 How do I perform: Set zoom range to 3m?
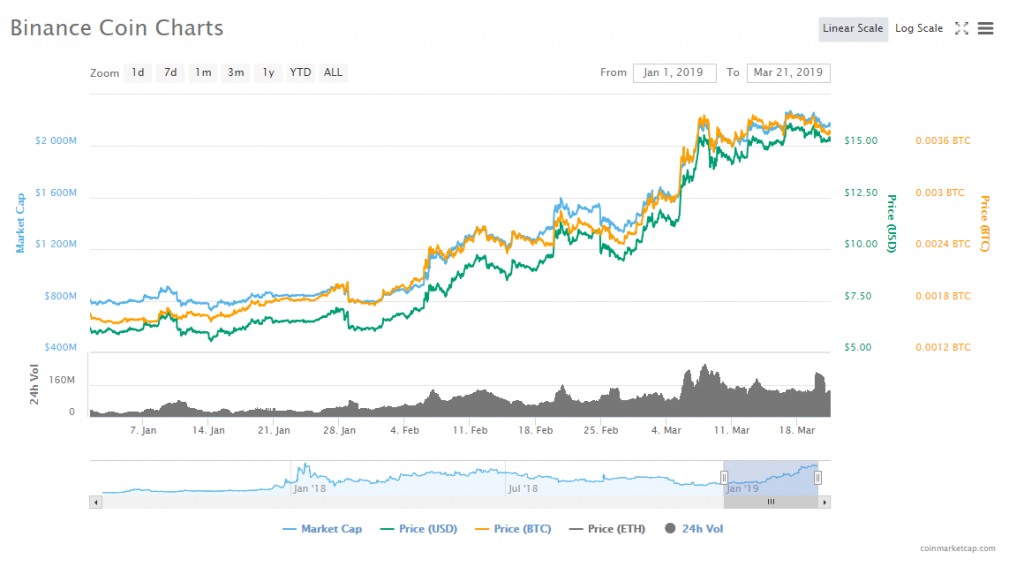coord(236,73)
